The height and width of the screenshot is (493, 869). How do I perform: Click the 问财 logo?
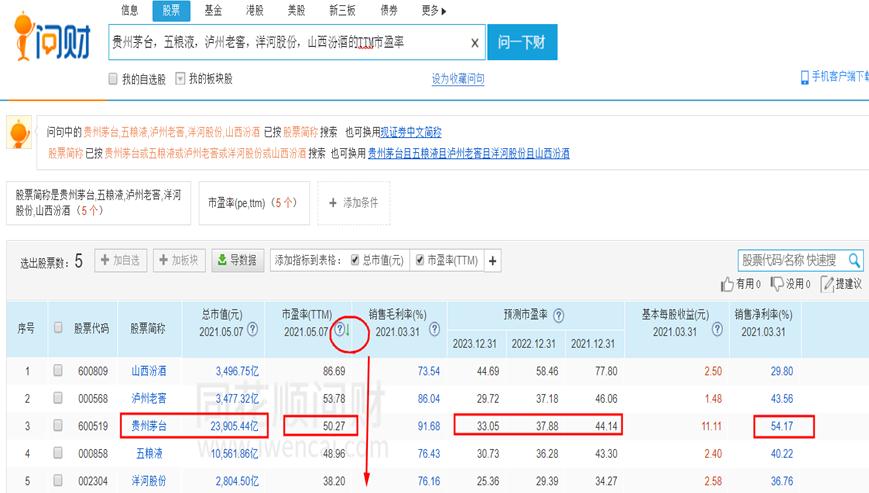coord(52,37)
